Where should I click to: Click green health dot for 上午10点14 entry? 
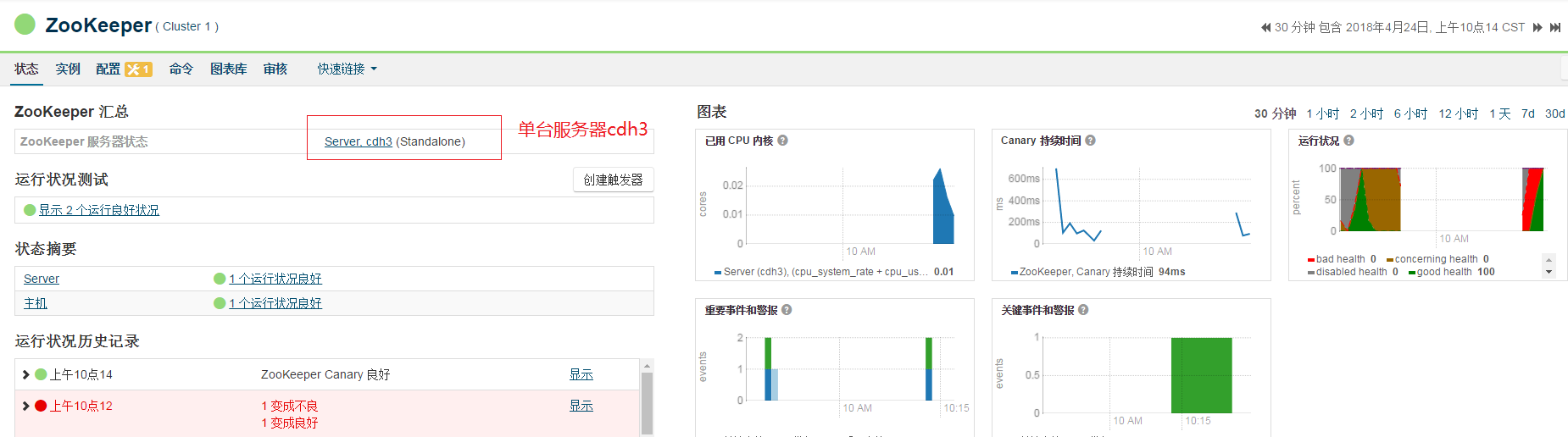[41, 374]
